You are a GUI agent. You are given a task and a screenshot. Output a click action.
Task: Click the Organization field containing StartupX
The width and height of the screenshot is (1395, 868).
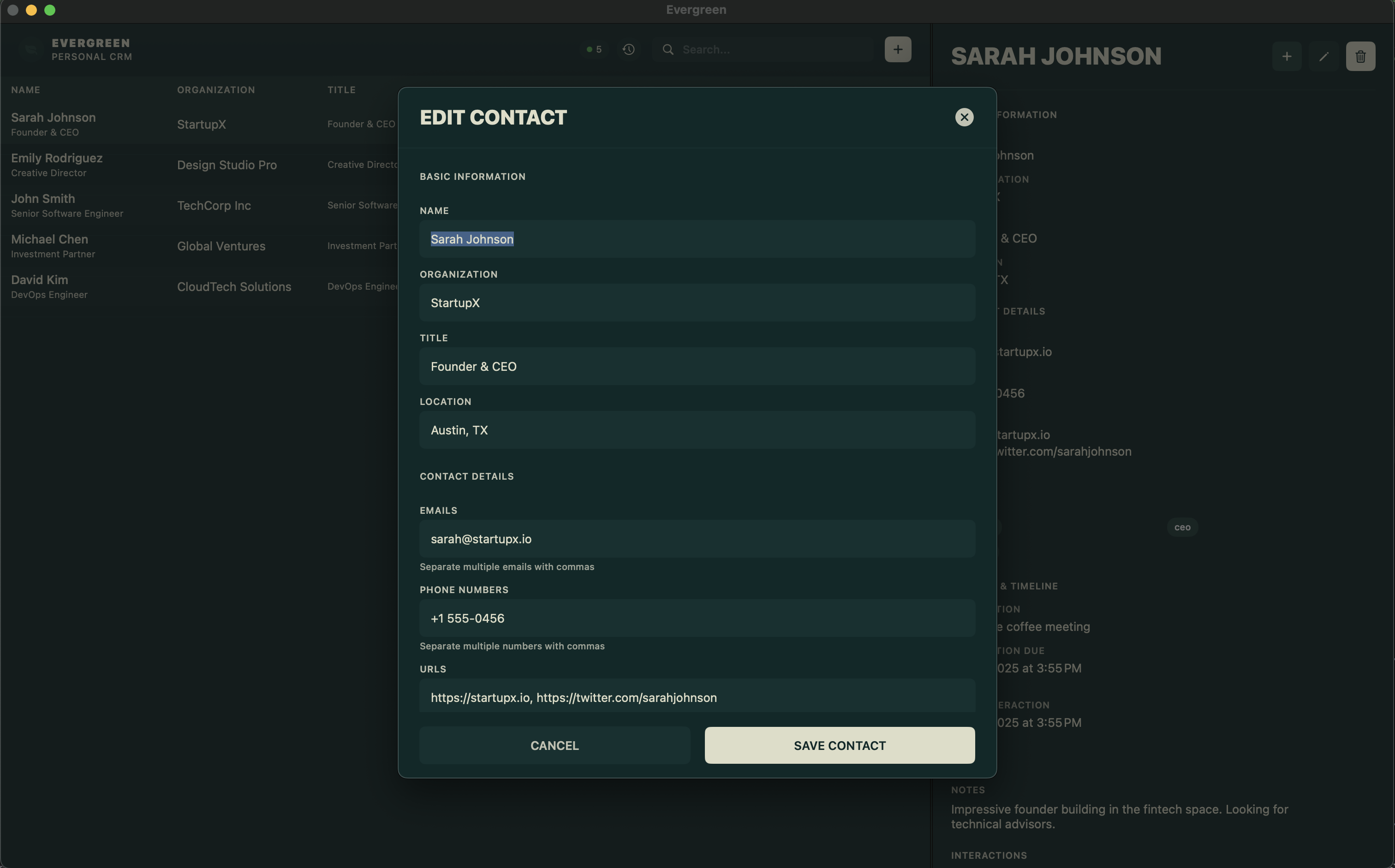[697, 303]
